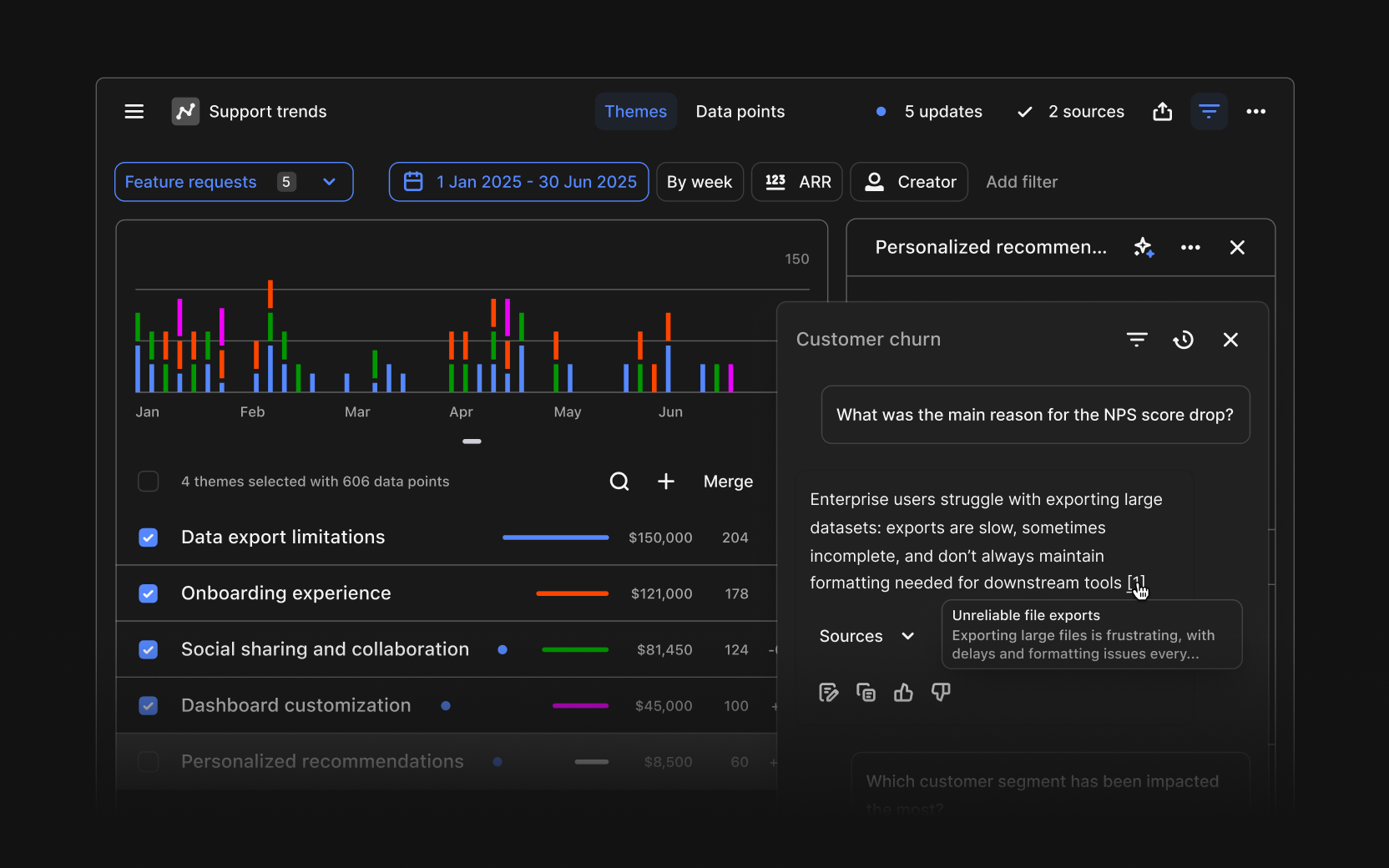The width and height of the screenshot is (1389, 868).
Task: Click the share export icon in header
Action: (1162, 112)
